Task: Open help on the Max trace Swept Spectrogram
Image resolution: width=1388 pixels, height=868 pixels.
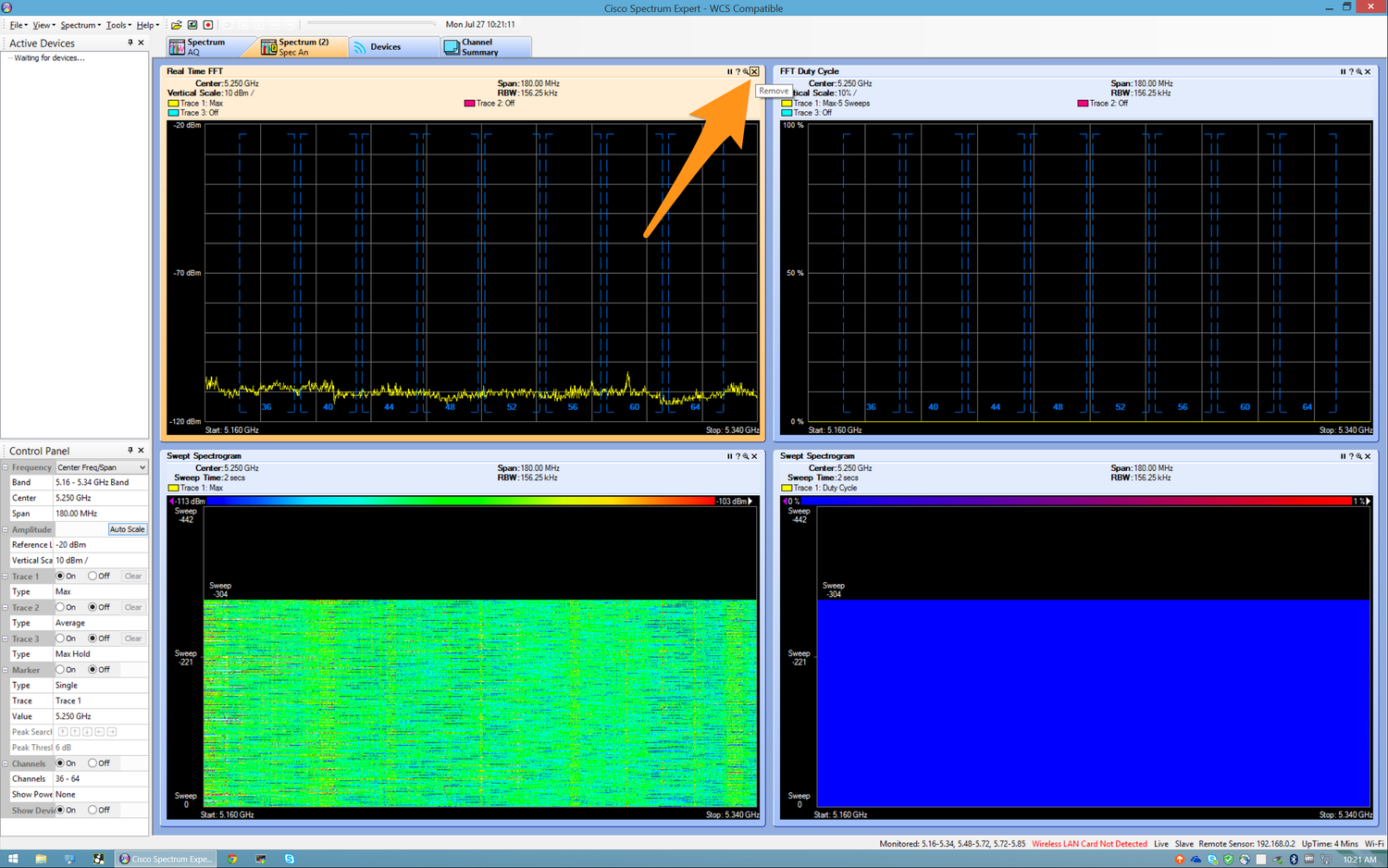Action: 737,456
